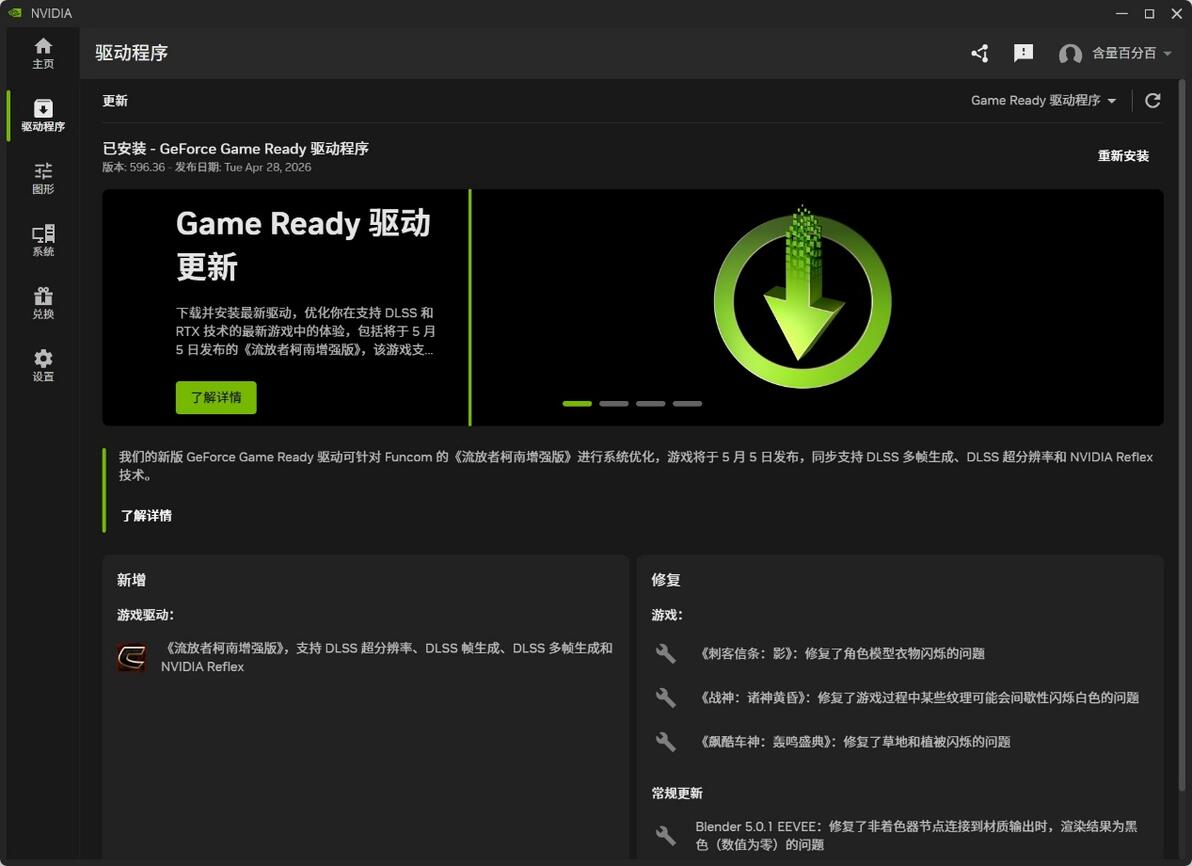Switch to the second carousel slide indicator

click(x=613, y=404)
